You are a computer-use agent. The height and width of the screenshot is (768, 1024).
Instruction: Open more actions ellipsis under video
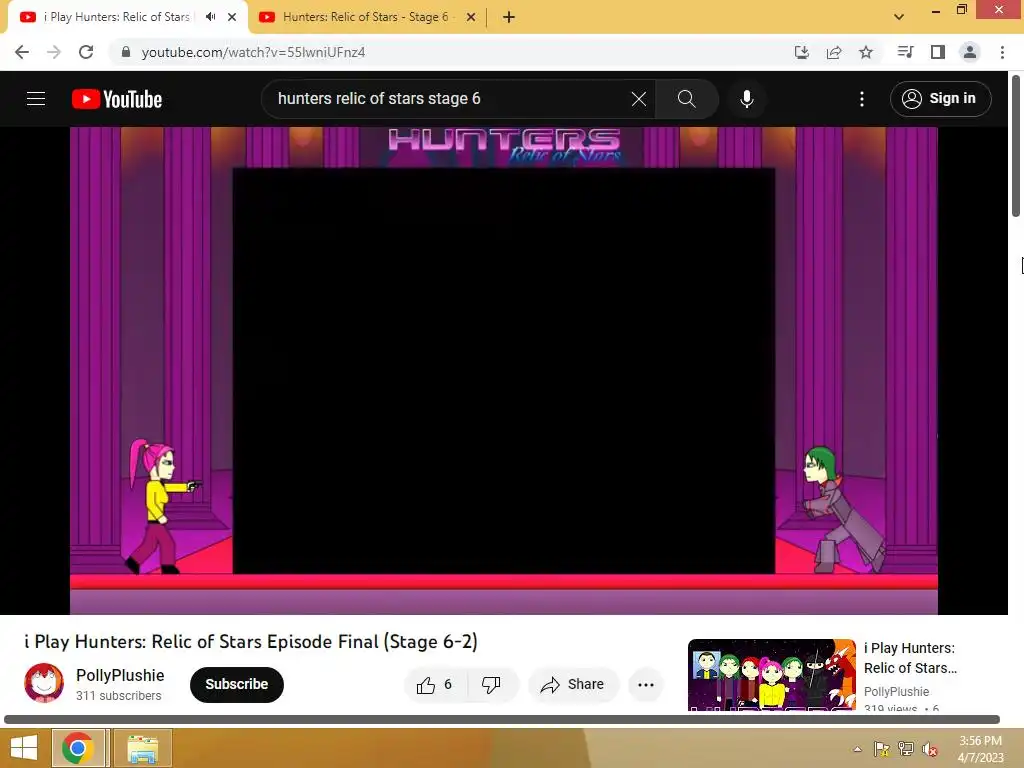(x=646, y=684)
